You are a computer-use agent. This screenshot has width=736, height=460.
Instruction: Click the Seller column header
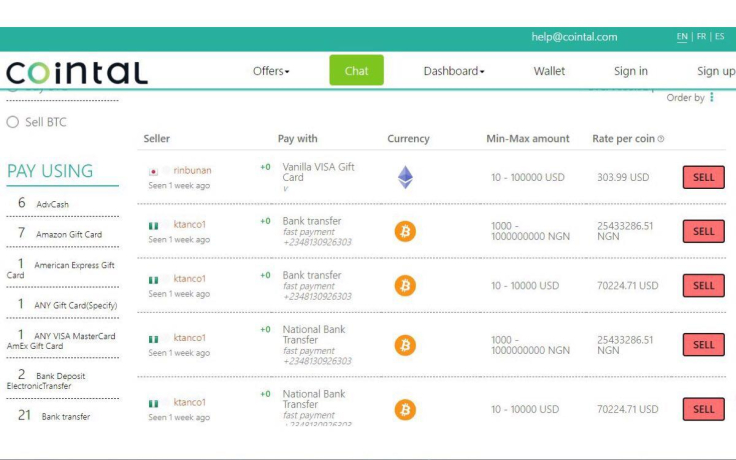pyautogui.click(x=156, y=138)
